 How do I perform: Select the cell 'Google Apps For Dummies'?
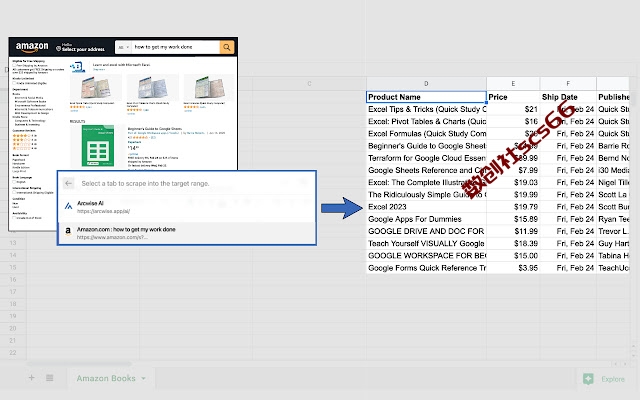[x=426, y=219]
